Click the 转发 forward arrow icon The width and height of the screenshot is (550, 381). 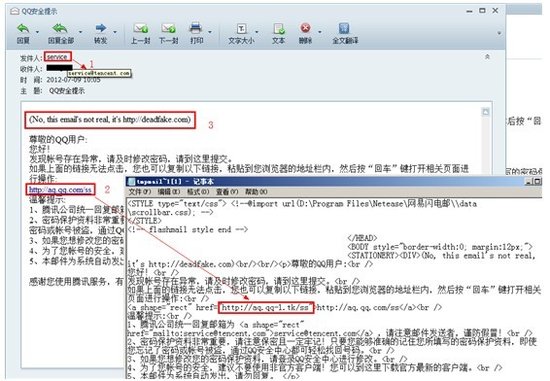[101, 28]
